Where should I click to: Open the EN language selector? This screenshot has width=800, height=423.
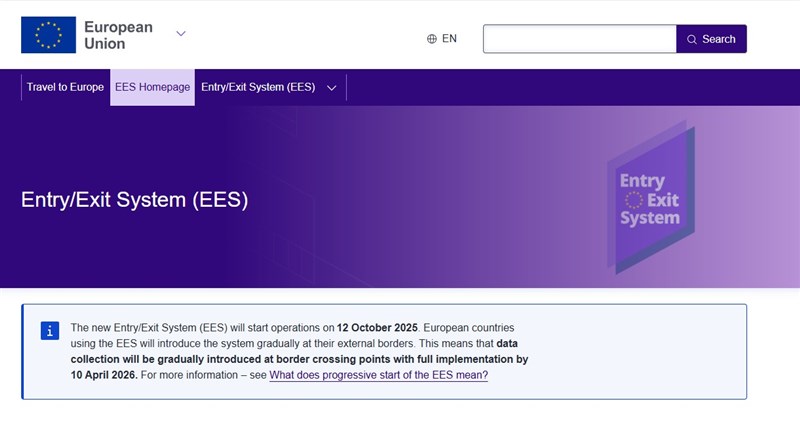tap(449, 39)
